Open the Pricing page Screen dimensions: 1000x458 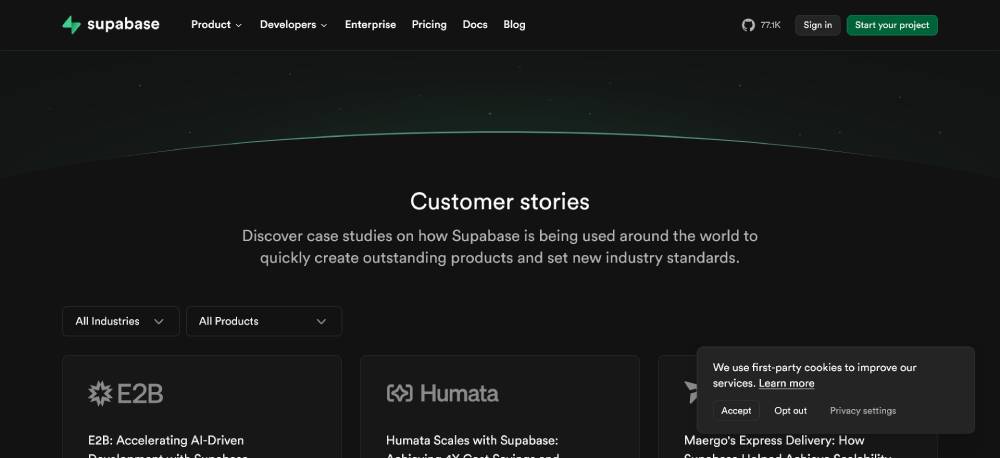[429, 25]
